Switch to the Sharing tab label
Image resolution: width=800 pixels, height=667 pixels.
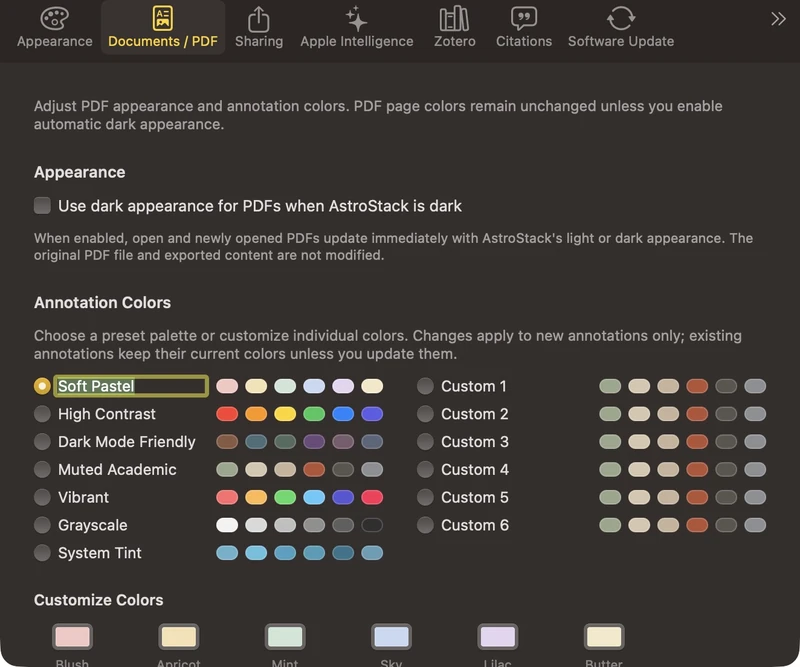[x=259, y=41]
